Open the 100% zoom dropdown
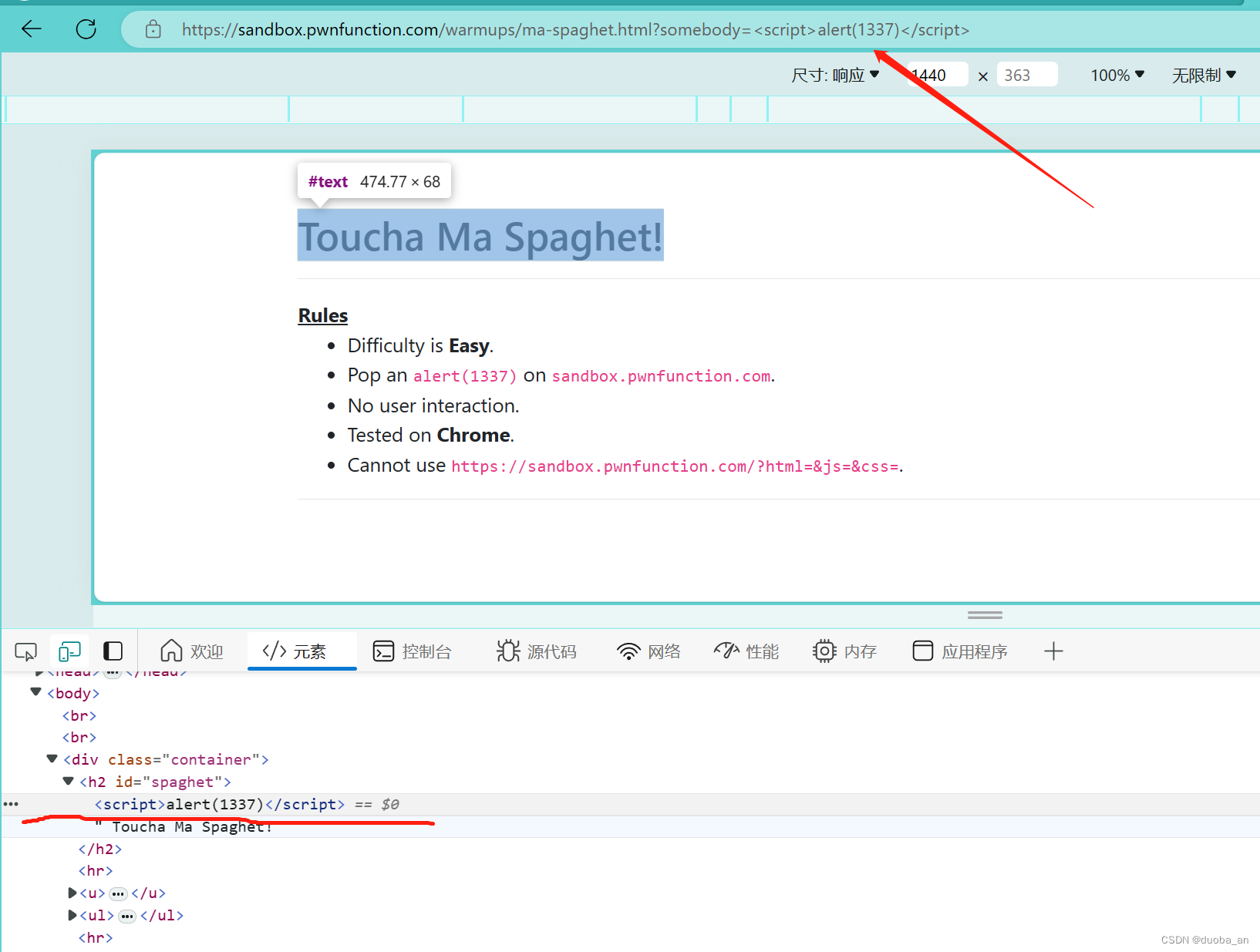Screen dimensions: 1260x952 point(1117,75)
